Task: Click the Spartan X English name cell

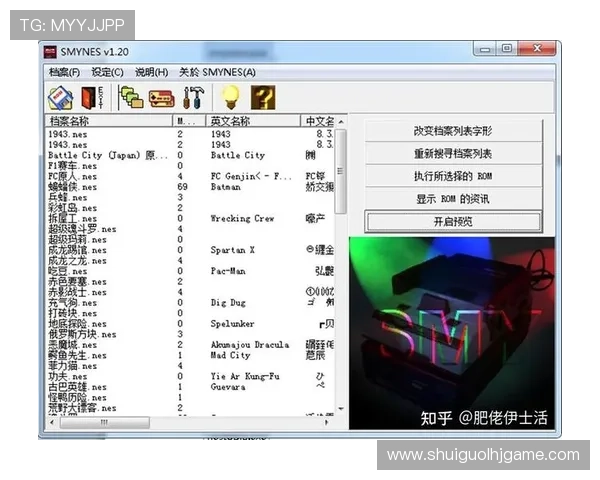Action: tap(232, 250)
